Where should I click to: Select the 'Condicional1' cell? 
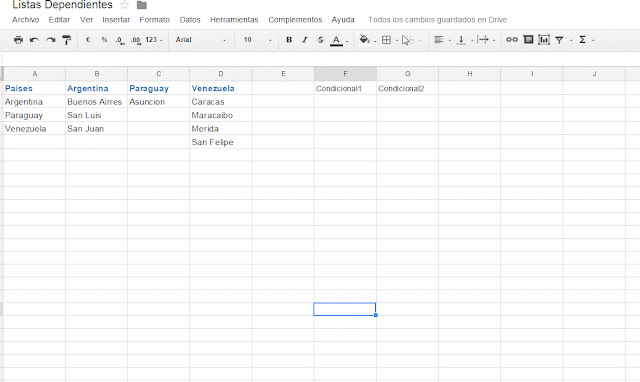[345, 88]
